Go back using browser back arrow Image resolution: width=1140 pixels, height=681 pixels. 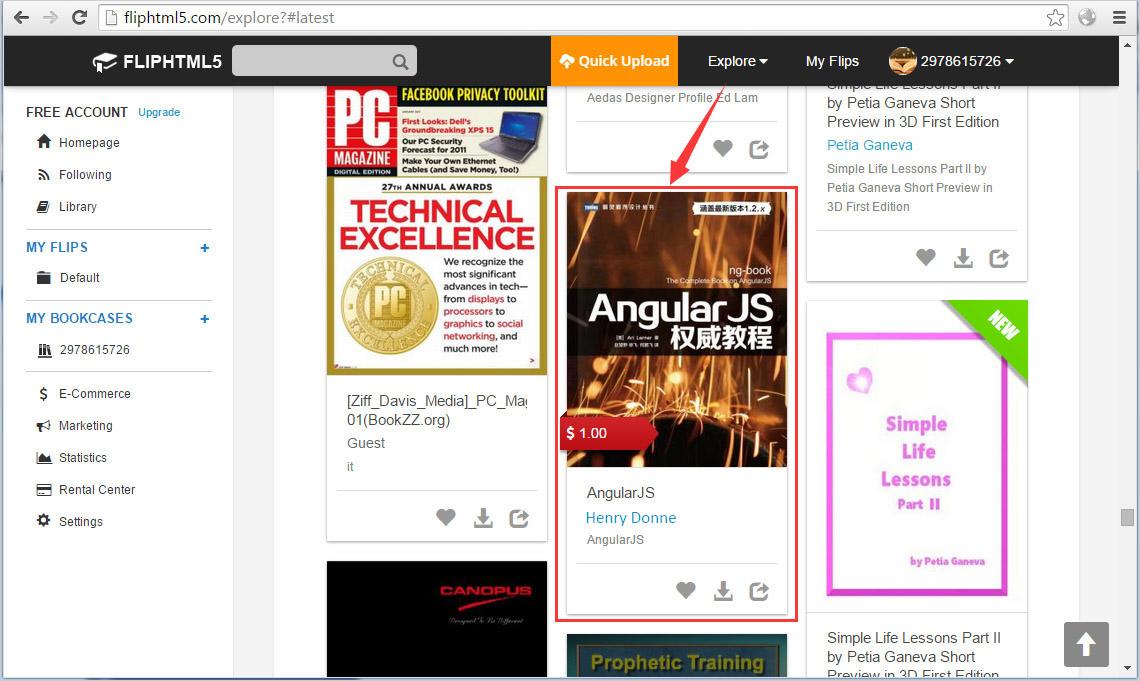(x=21, y=17)
